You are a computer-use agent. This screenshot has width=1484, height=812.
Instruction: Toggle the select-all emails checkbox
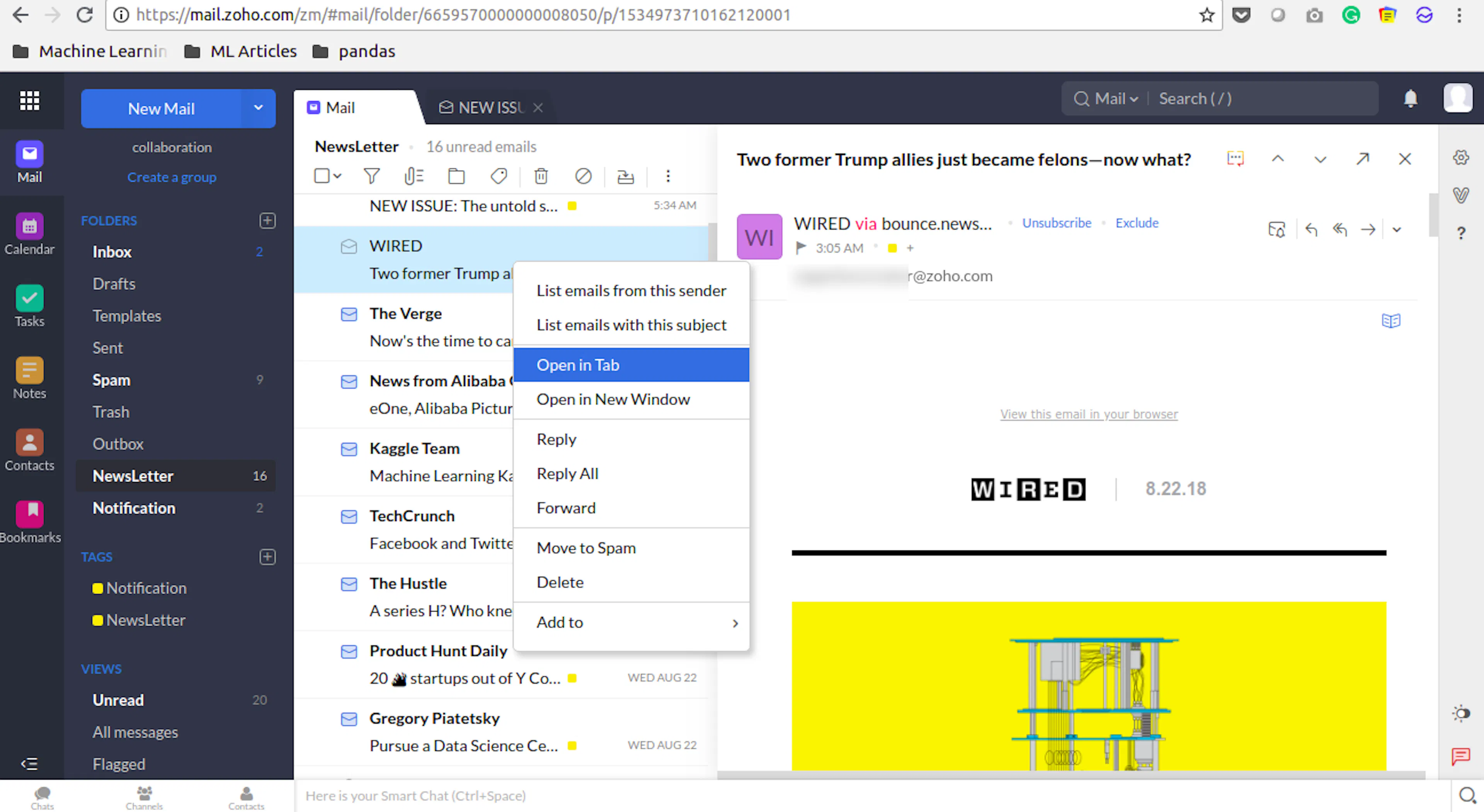322,176
